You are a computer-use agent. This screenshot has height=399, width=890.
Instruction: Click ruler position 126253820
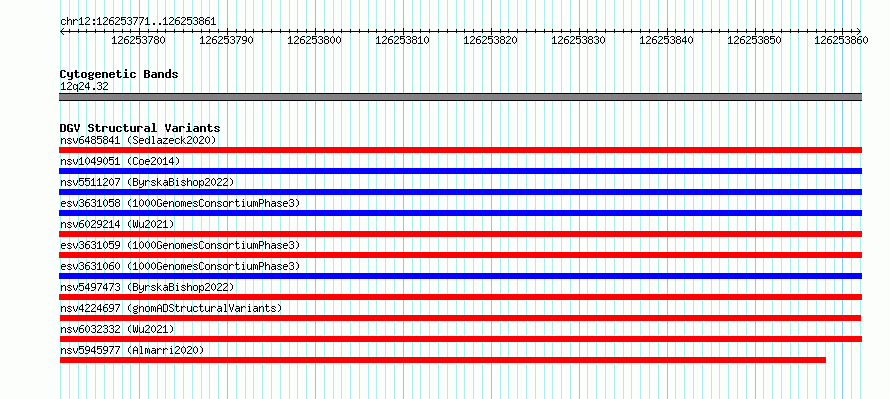pos(490,40)
